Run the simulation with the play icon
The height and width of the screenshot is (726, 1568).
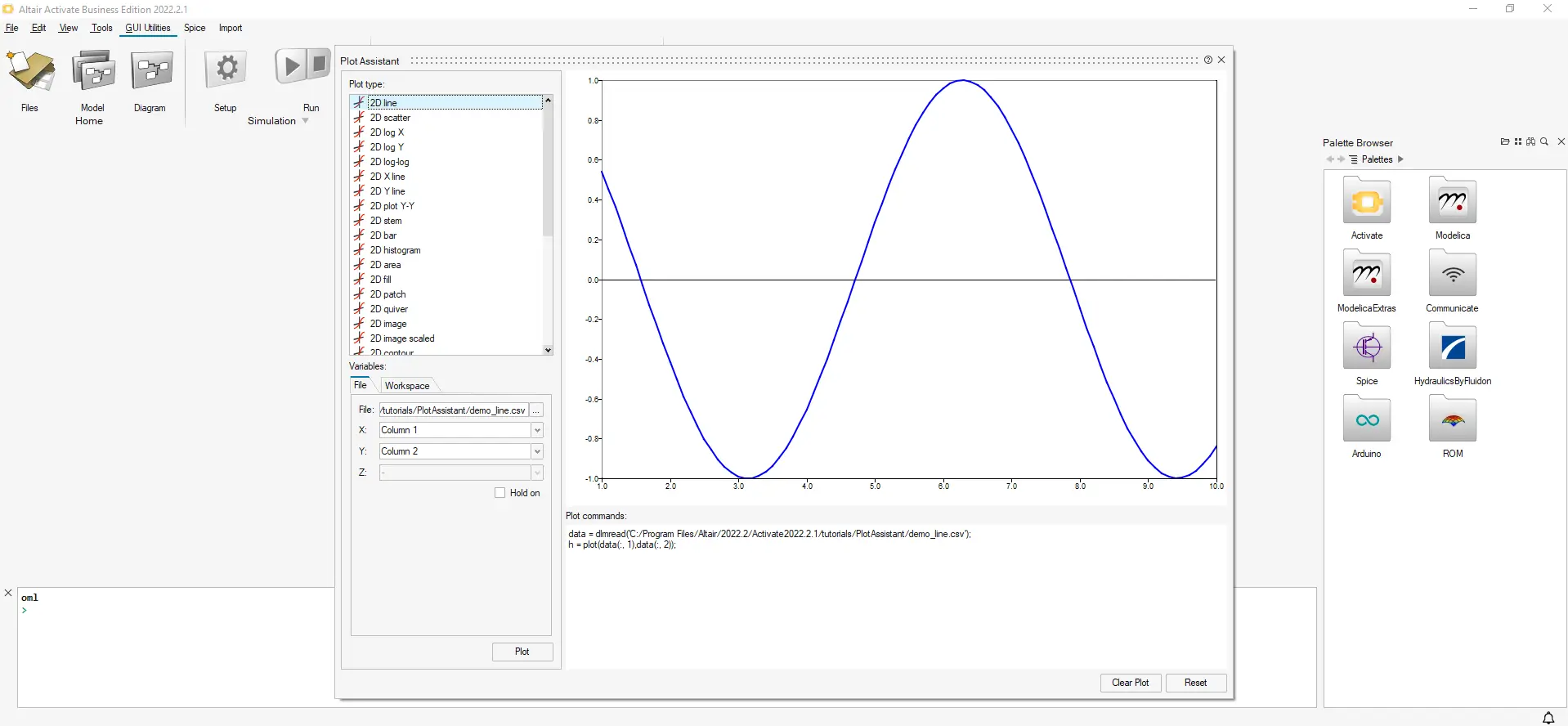point(289,66)
